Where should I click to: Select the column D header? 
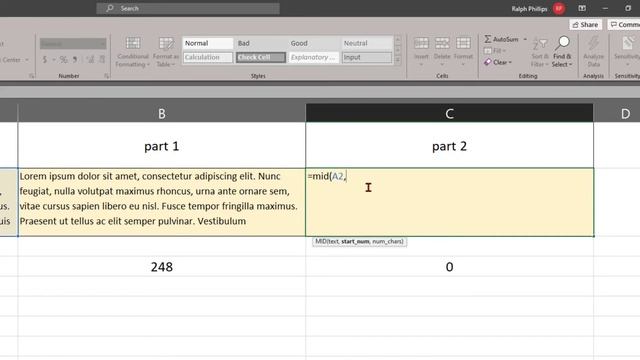point(617,113)
